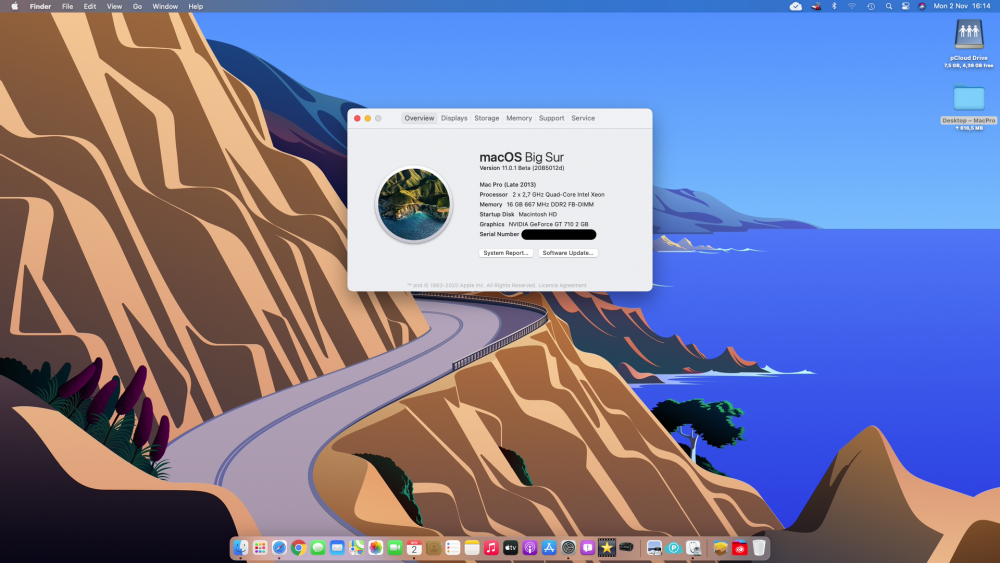Open the Window menu
The image size is (1000, 563).
click(x=165, y=6)
